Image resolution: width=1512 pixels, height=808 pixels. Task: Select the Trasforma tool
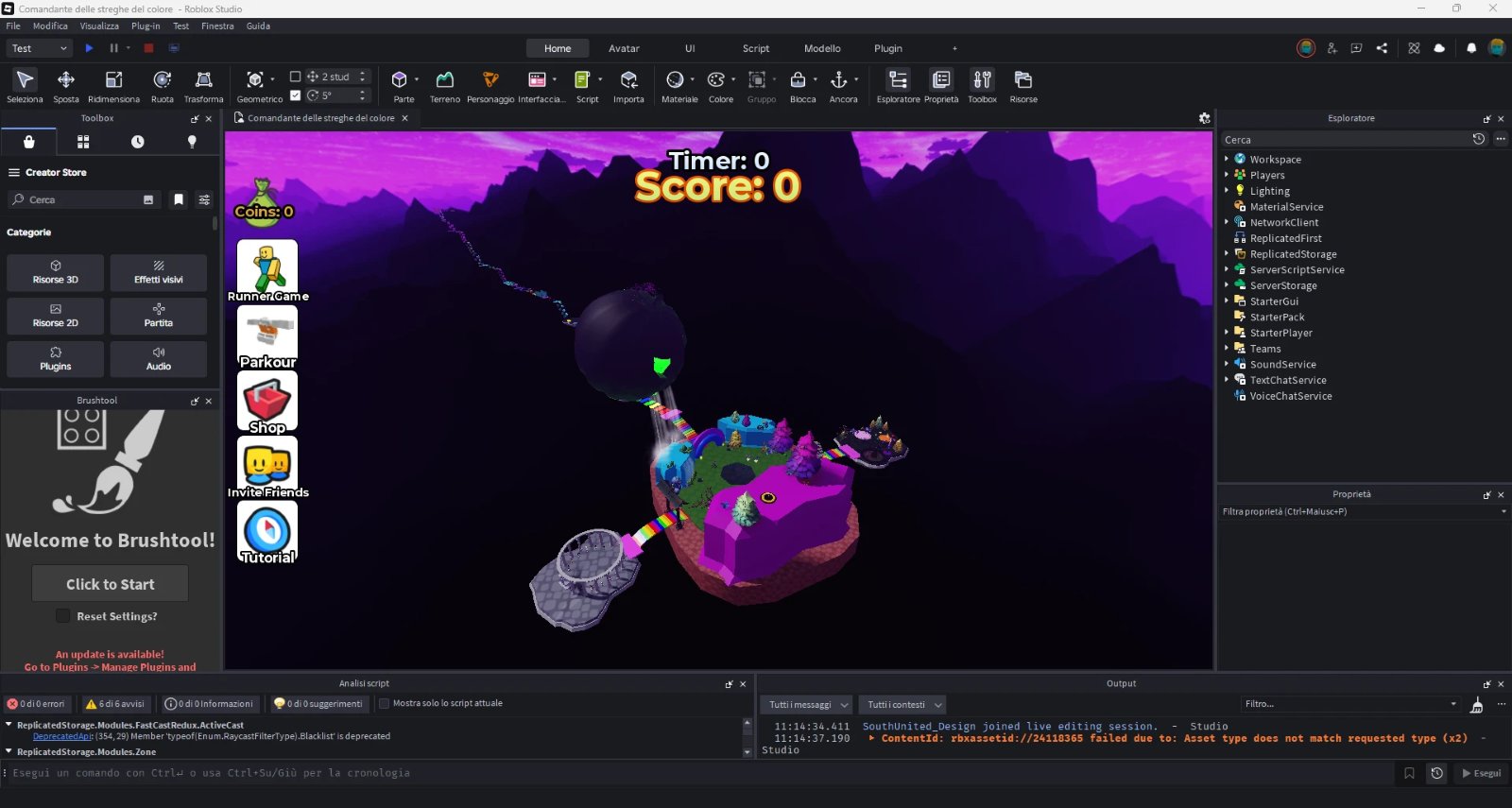pyautogui.click(x=203, y=85)
